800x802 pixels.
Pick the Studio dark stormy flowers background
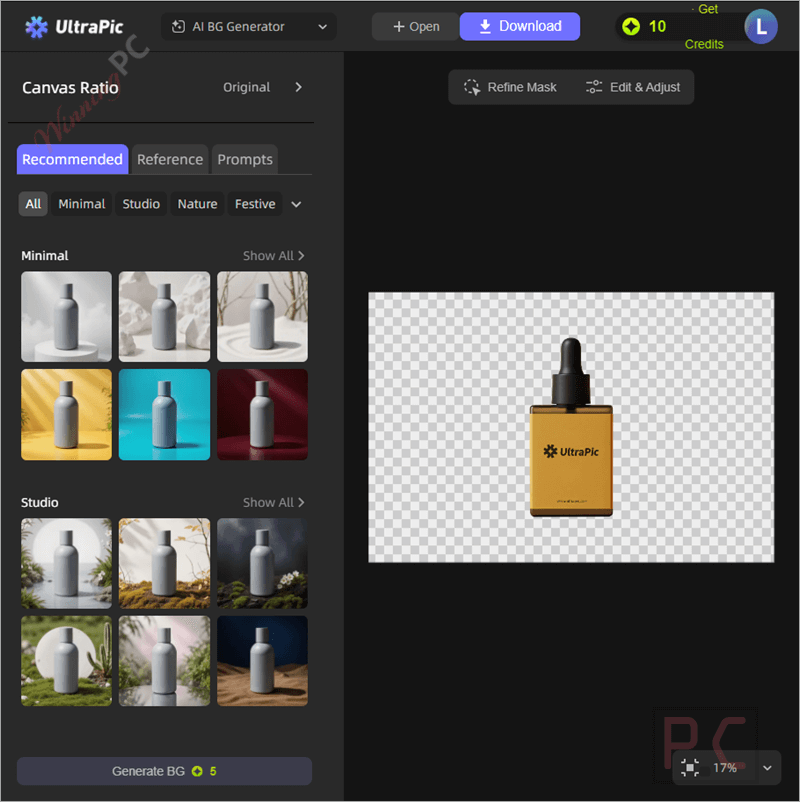[x=262, y=564]
